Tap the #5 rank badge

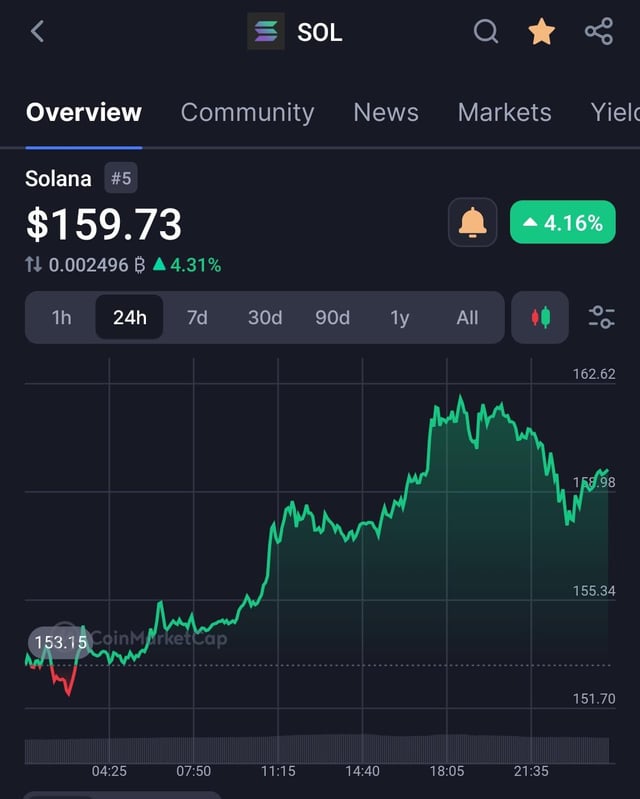121,179
